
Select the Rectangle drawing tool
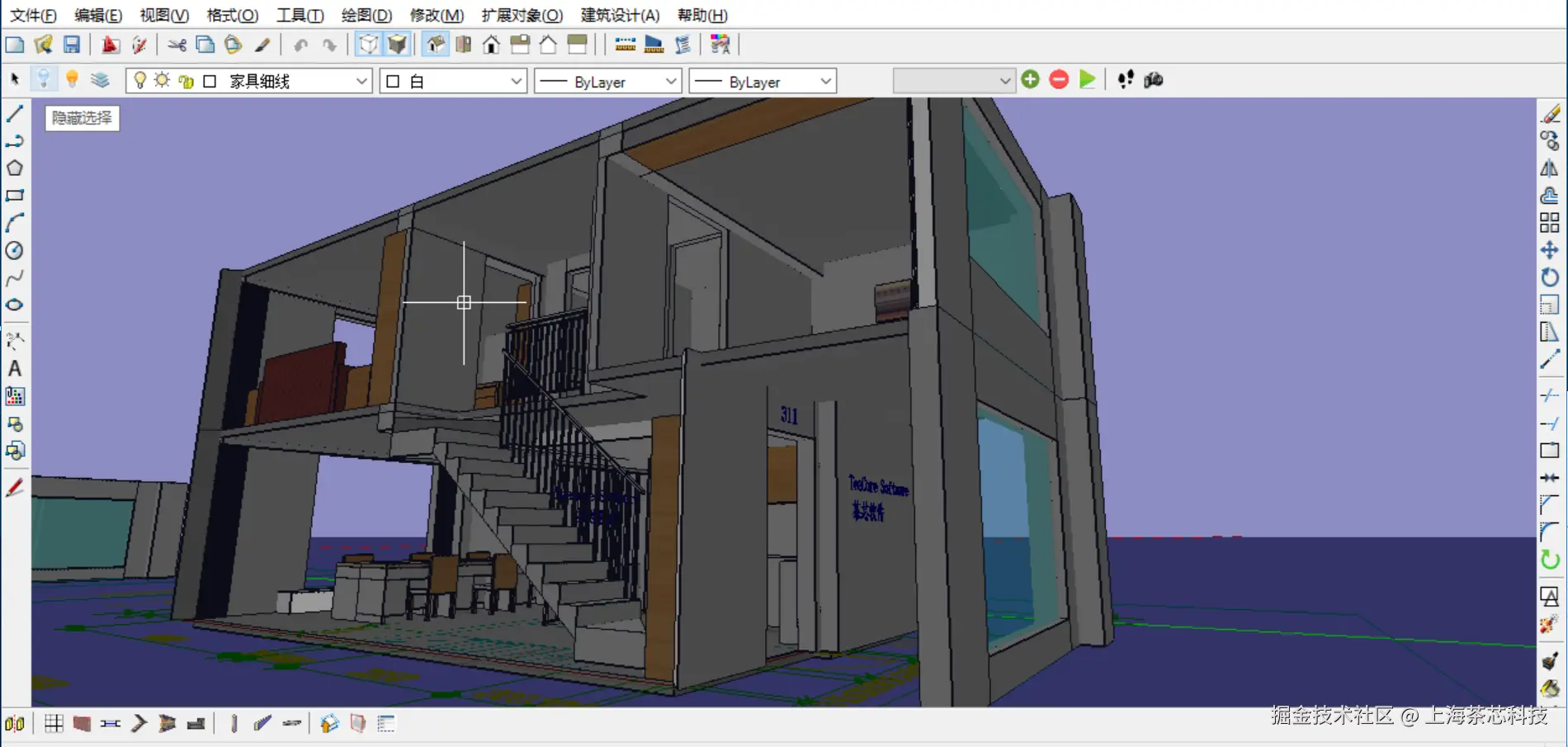coord(15,196)
